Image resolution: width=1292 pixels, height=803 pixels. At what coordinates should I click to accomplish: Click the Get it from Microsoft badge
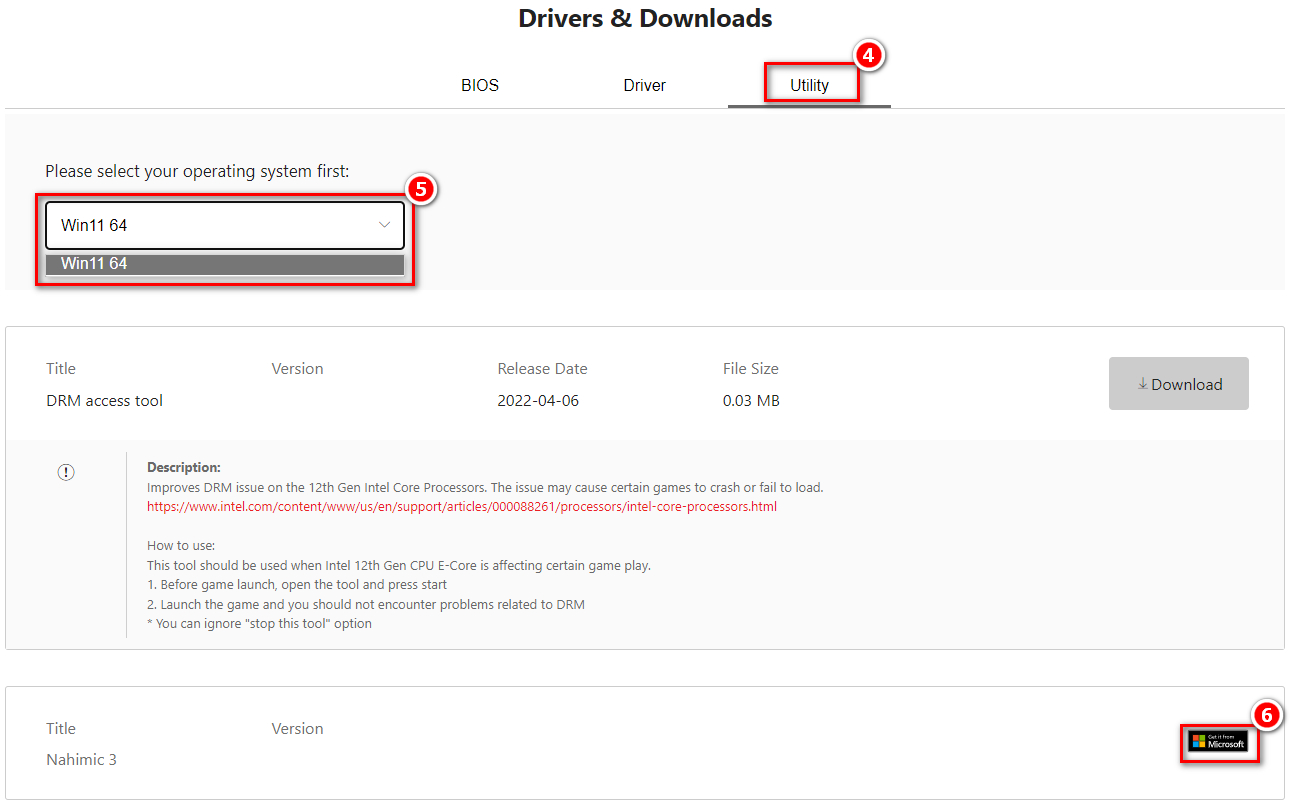click(x=1218, y=742)
